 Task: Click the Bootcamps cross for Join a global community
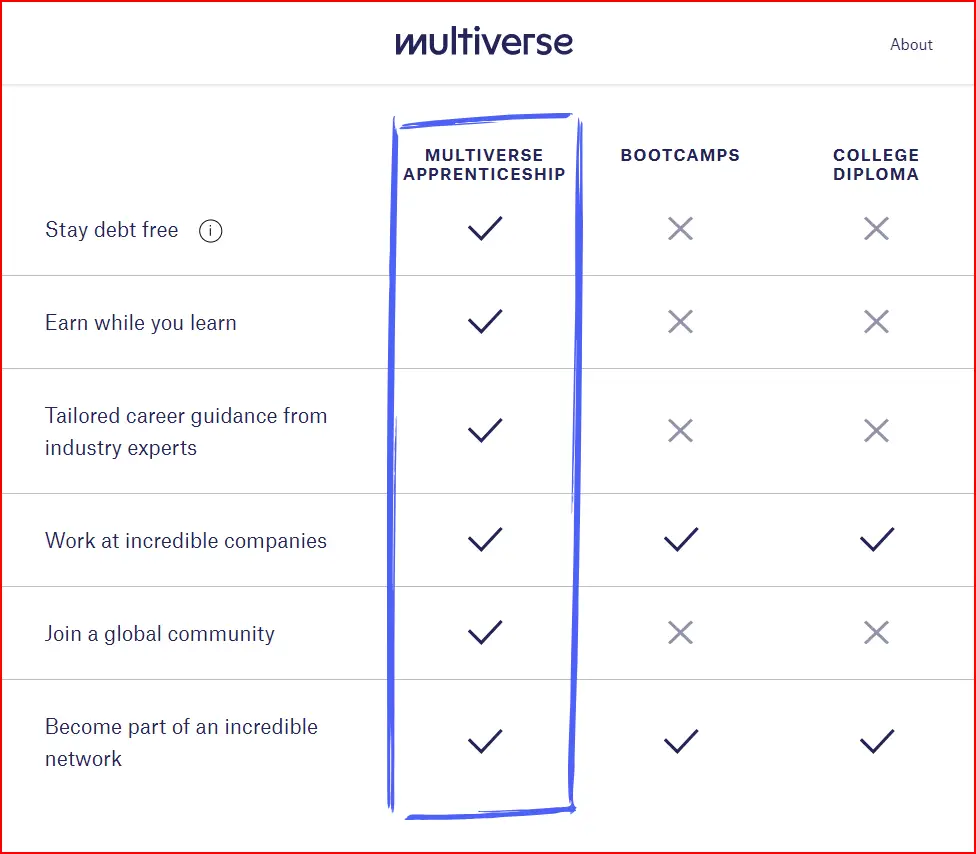680,632
